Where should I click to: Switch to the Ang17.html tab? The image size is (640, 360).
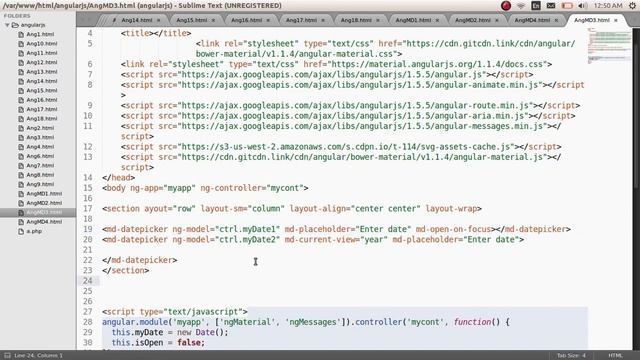(301, 20)
